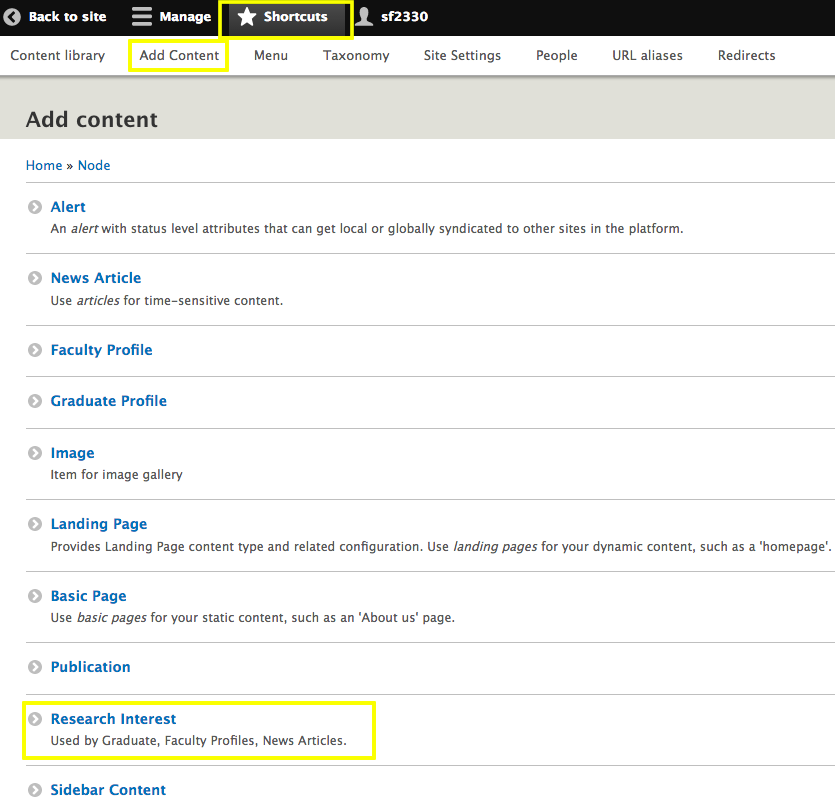835x809 pixels.
Task: Click the arrow bullet icon beside Alert
Action: tap(35, 207)
